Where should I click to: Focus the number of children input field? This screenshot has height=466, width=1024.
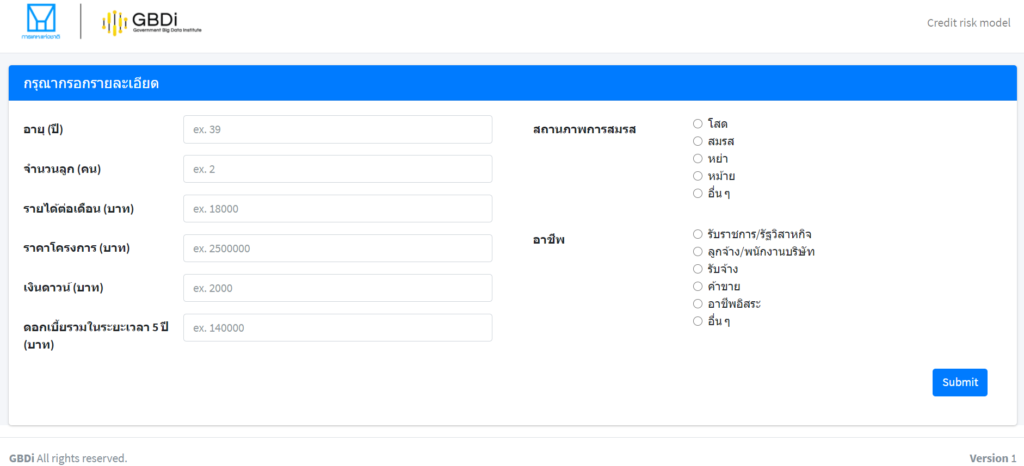tap(337, 169)
